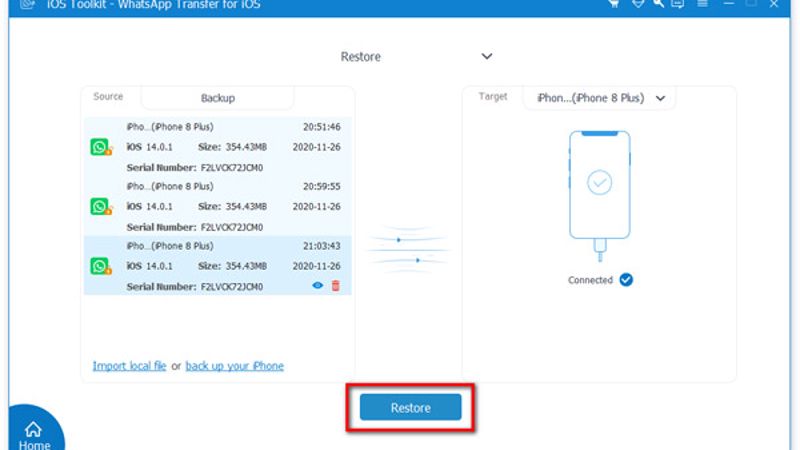This screenshot has height=450, width=800.
Task: Click the blue Restore button
Action: coord(411,407)
